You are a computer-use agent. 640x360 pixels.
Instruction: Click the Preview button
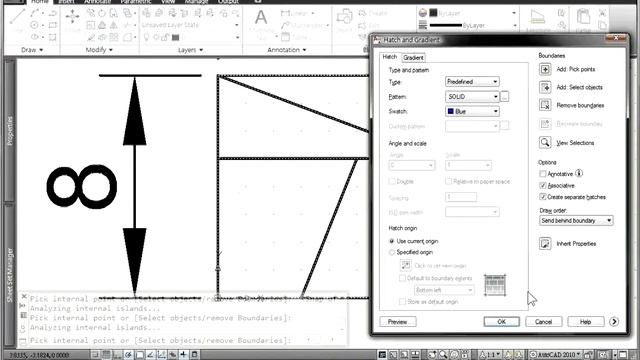398,322
